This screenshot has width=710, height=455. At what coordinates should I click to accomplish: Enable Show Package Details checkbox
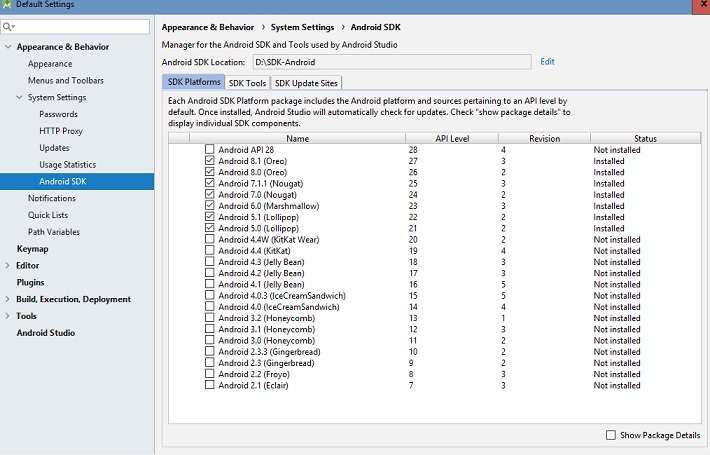click(x=612, y=435)
